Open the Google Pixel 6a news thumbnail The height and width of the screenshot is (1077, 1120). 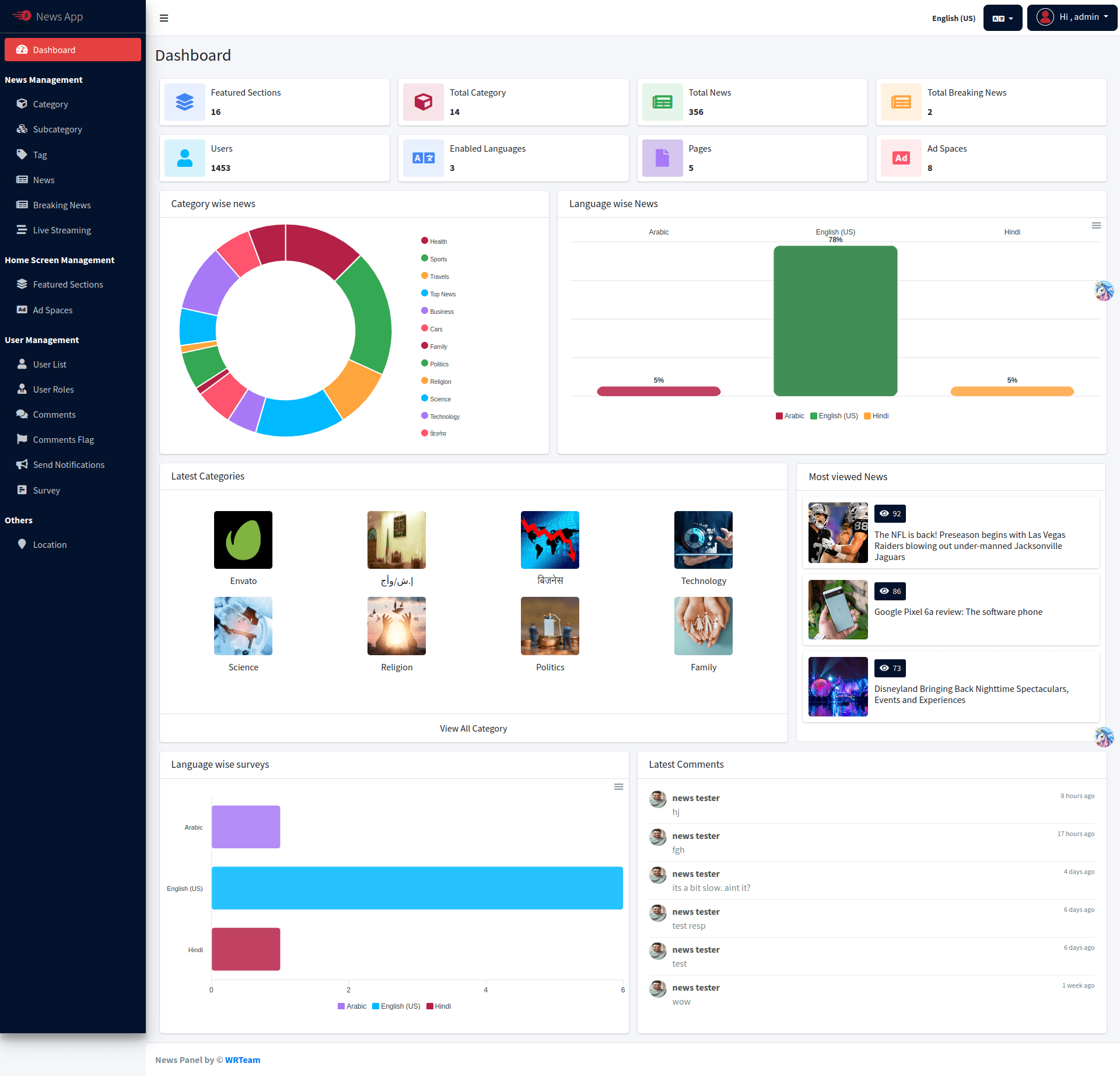tap(838, 610)
